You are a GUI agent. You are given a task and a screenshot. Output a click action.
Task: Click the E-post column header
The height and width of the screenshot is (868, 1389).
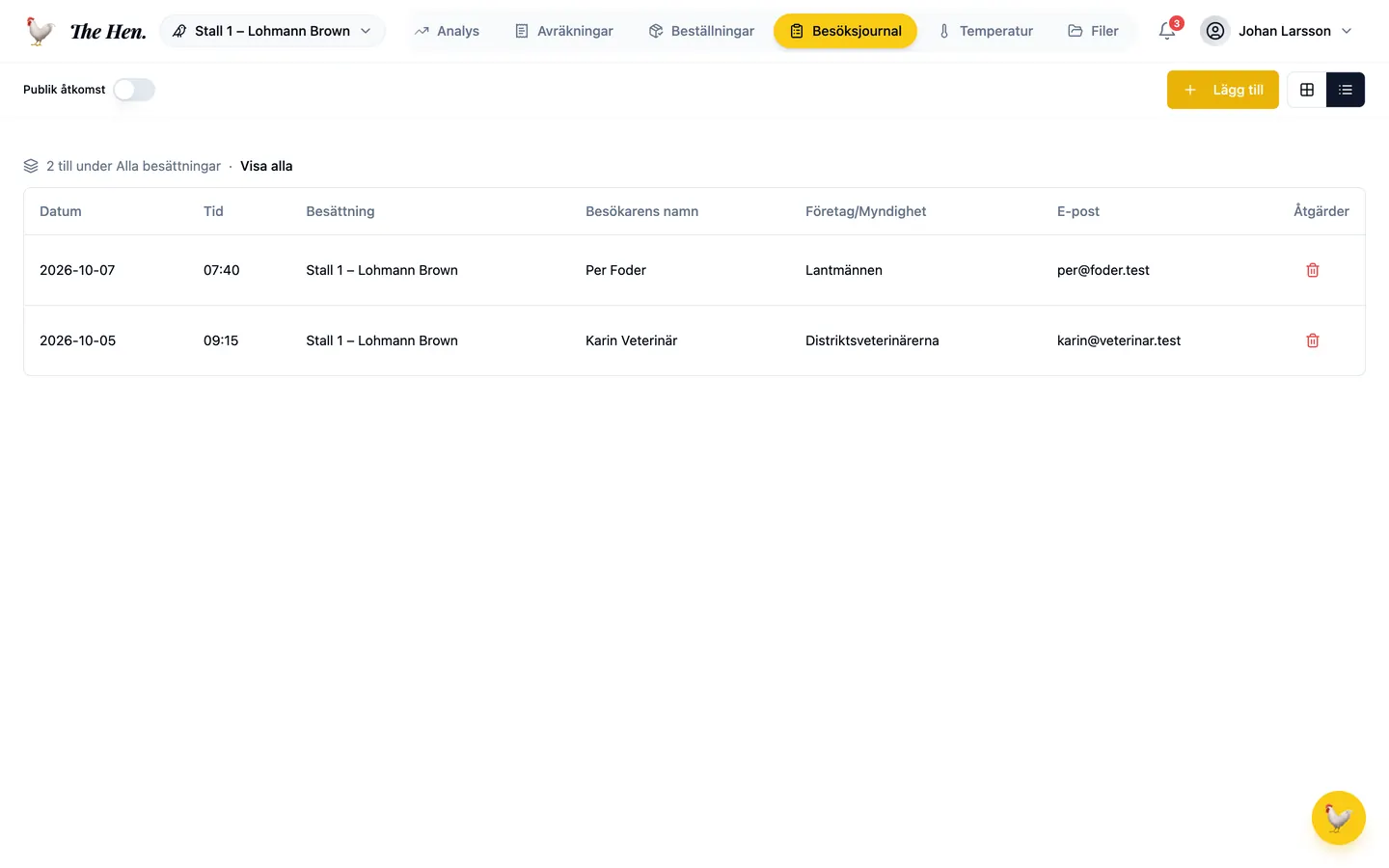tap(1078, 211)
